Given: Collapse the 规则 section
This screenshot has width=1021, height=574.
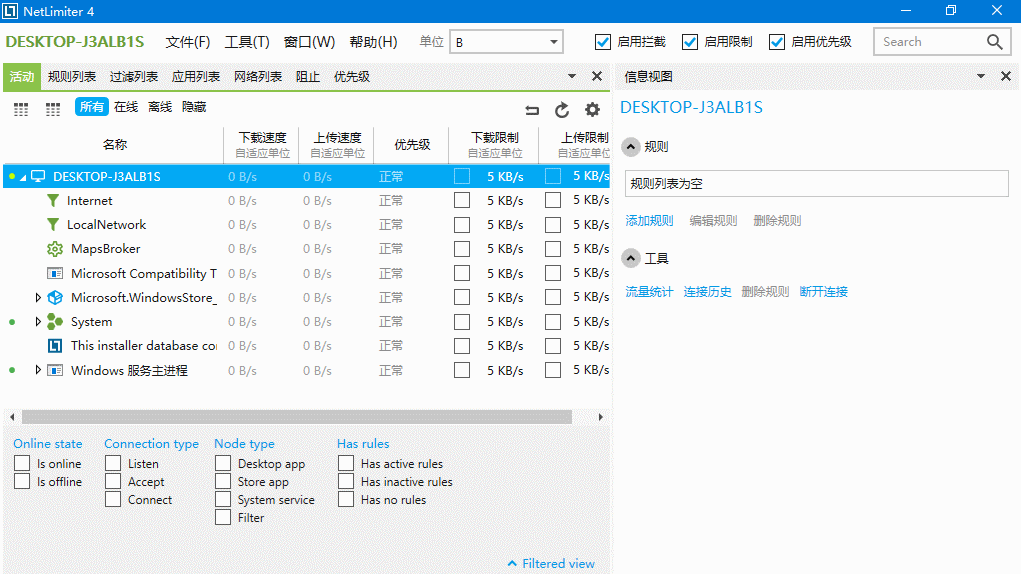Looking at the screenshot, I should [630, 147].
